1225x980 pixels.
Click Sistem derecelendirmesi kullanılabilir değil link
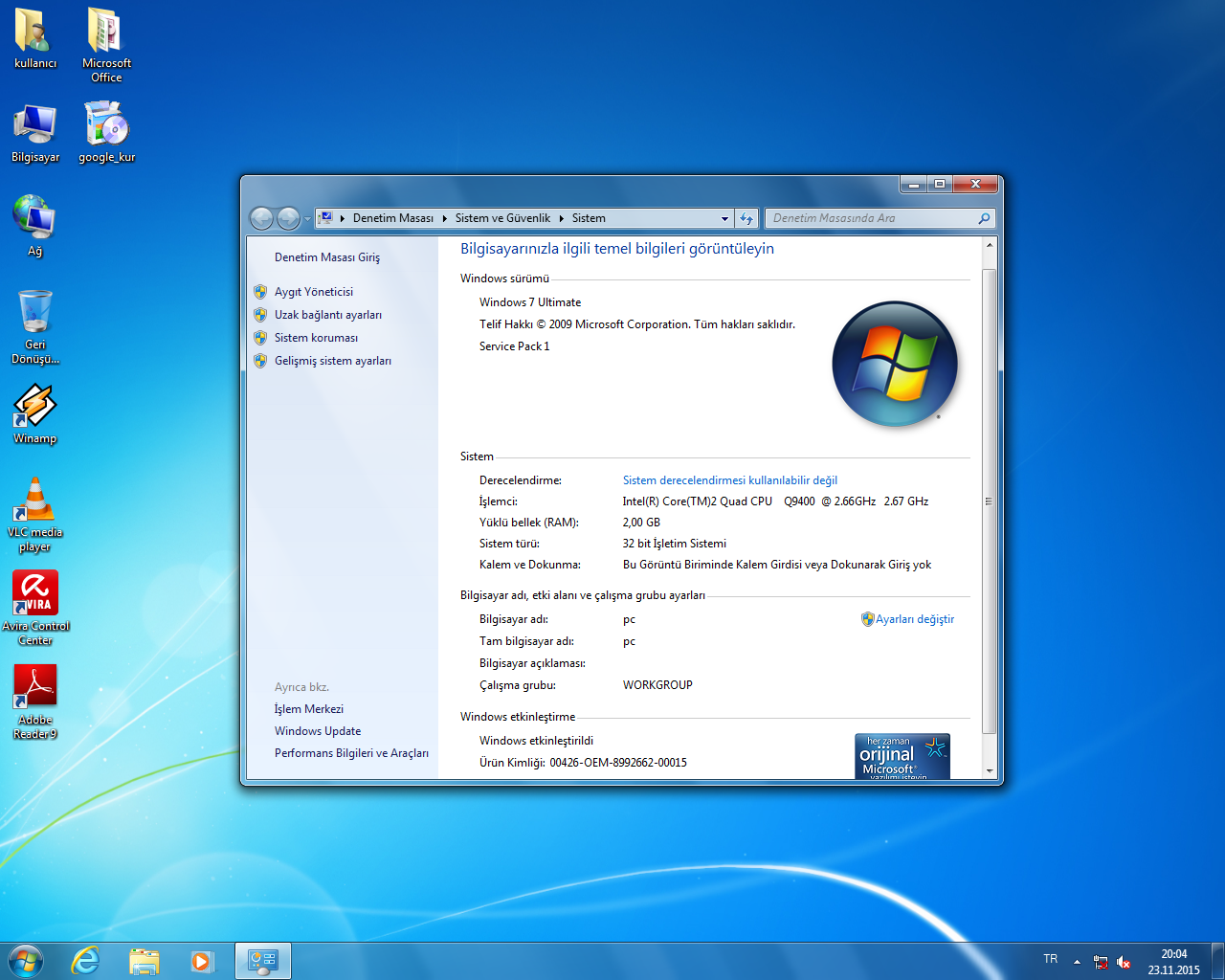[730, 480]
